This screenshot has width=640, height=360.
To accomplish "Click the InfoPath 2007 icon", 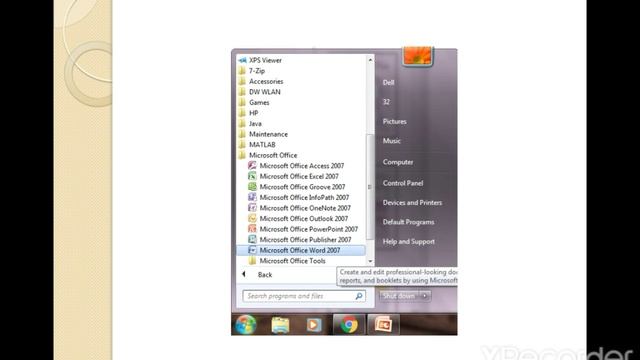I will [252, 198].
